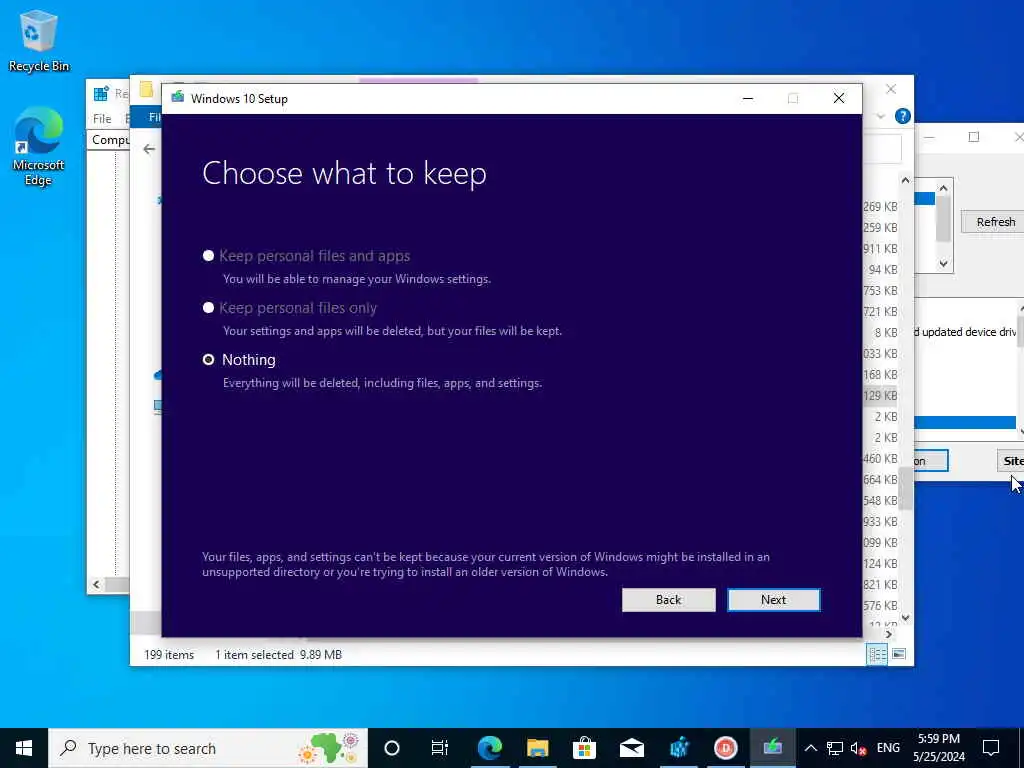The width and height of the screenshot is (1024, 768).
Task: Click '1 item selected 9.89 MB' status
Action: pyautogui.click(x=279, y=654)
